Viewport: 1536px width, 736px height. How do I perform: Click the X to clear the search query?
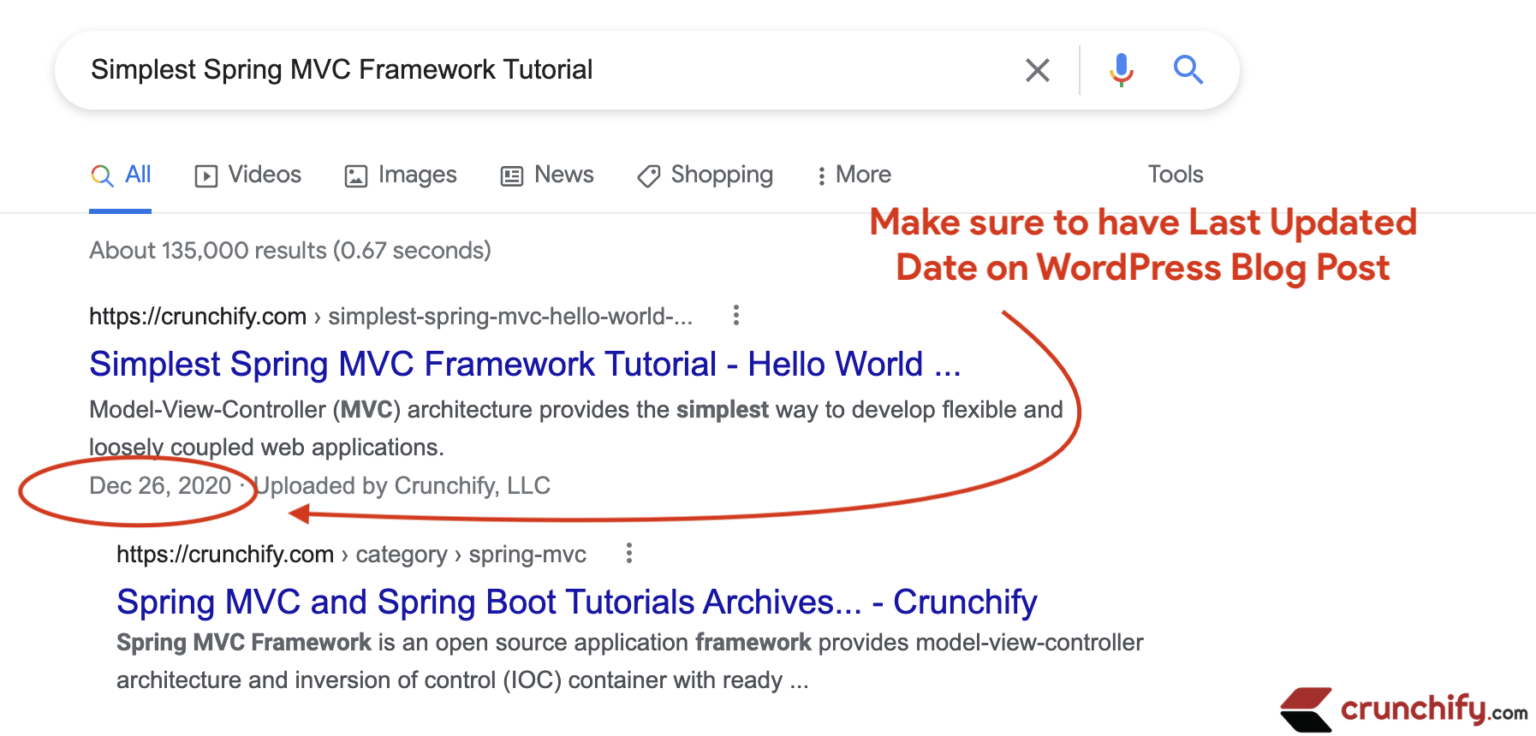point(1037,69)
